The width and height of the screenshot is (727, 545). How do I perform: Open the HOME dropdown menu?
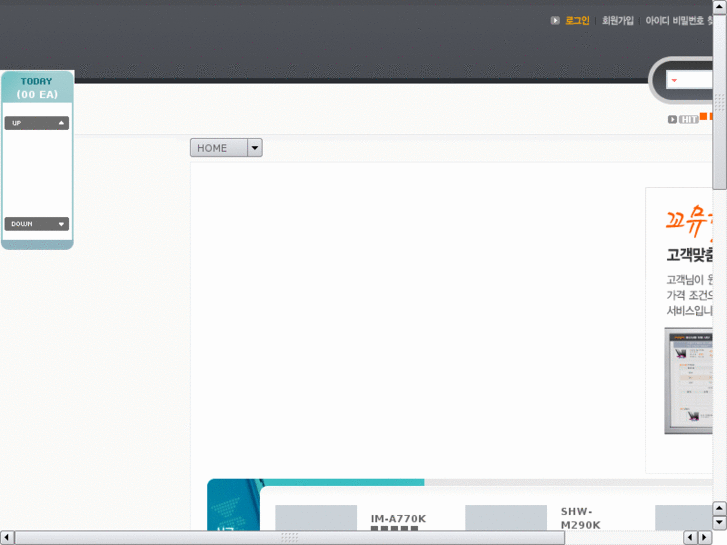[x=226, y=147]
